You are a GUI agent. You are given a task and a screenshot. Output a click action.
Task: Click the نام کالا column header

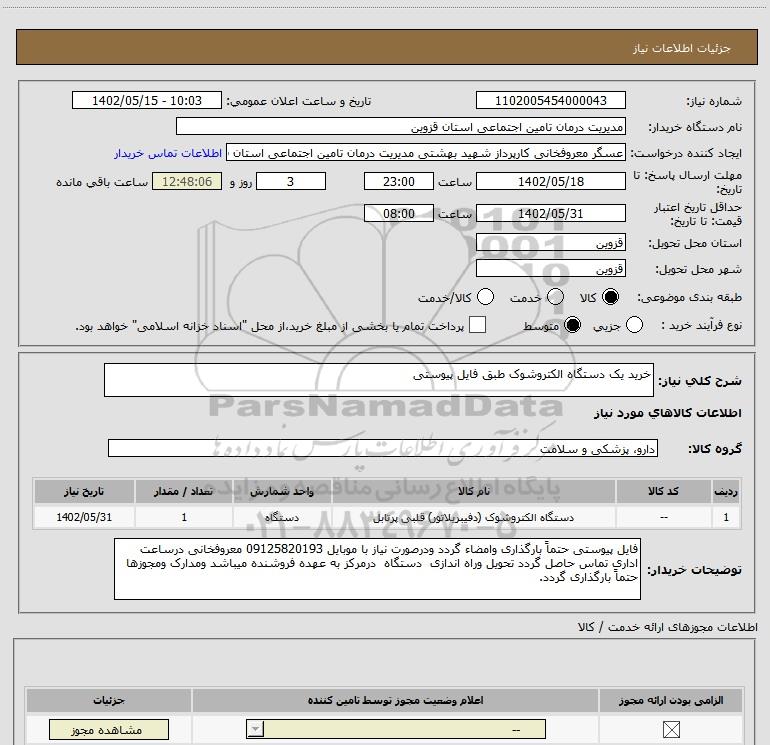(x=474, y=491)
